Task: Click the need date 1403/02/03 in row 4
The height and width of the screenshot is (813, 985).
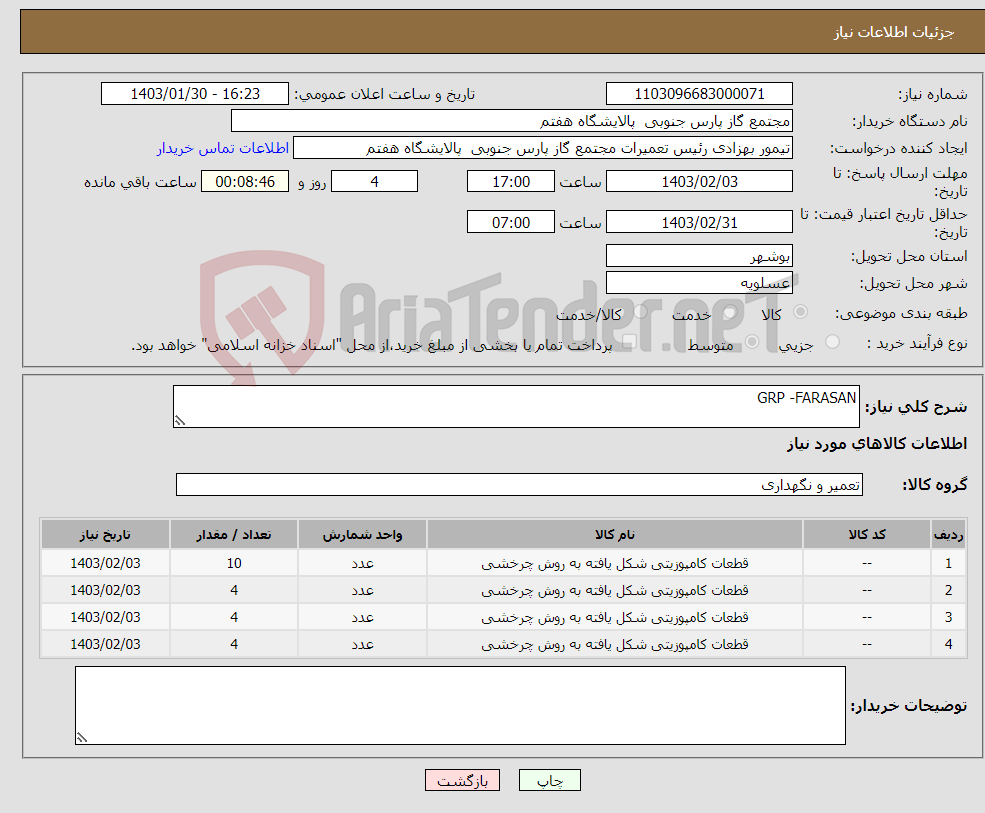Action: click(x=106, y=645)
